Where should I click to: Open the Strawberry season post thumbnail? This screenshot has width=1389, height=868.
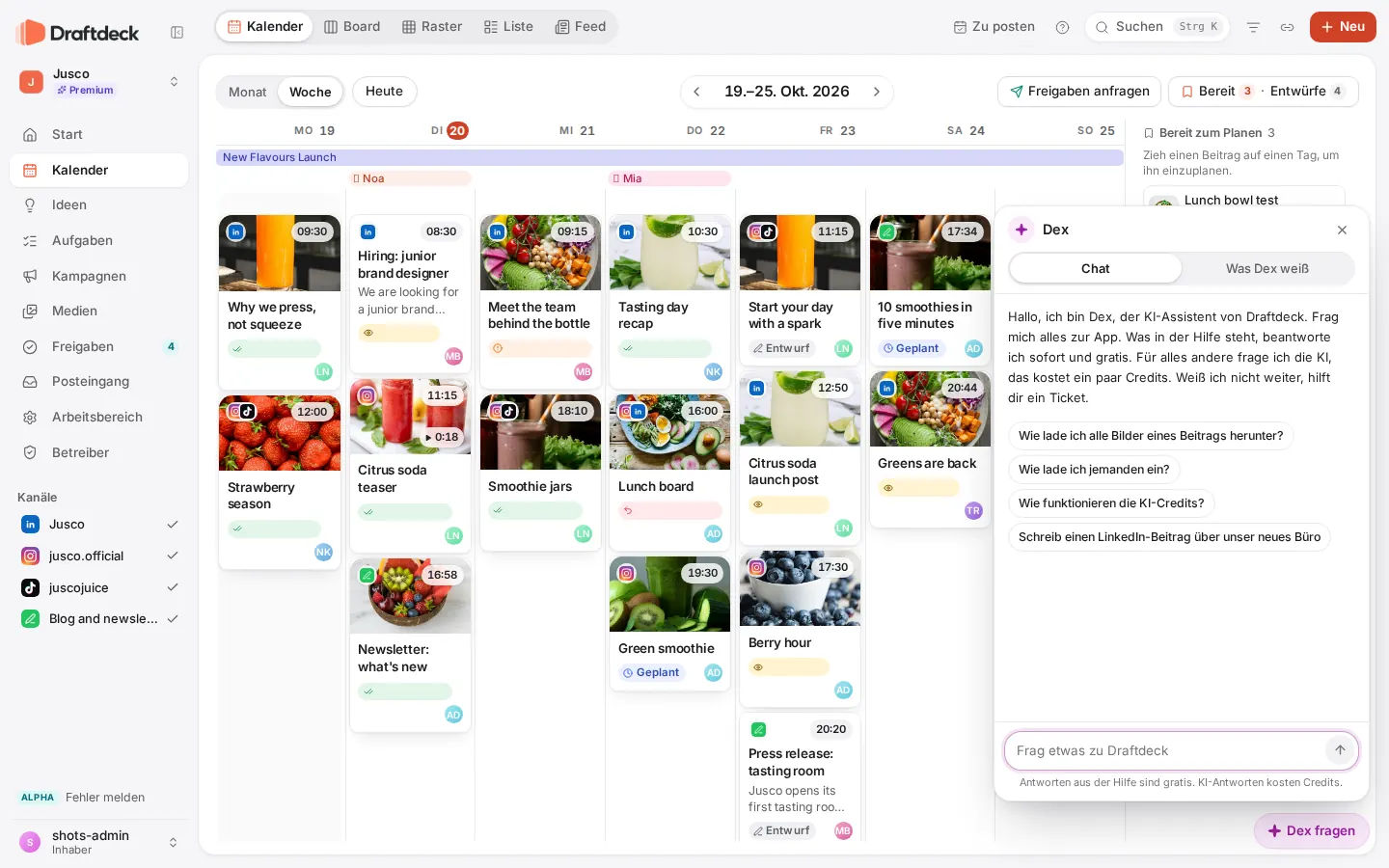(280, 433)
